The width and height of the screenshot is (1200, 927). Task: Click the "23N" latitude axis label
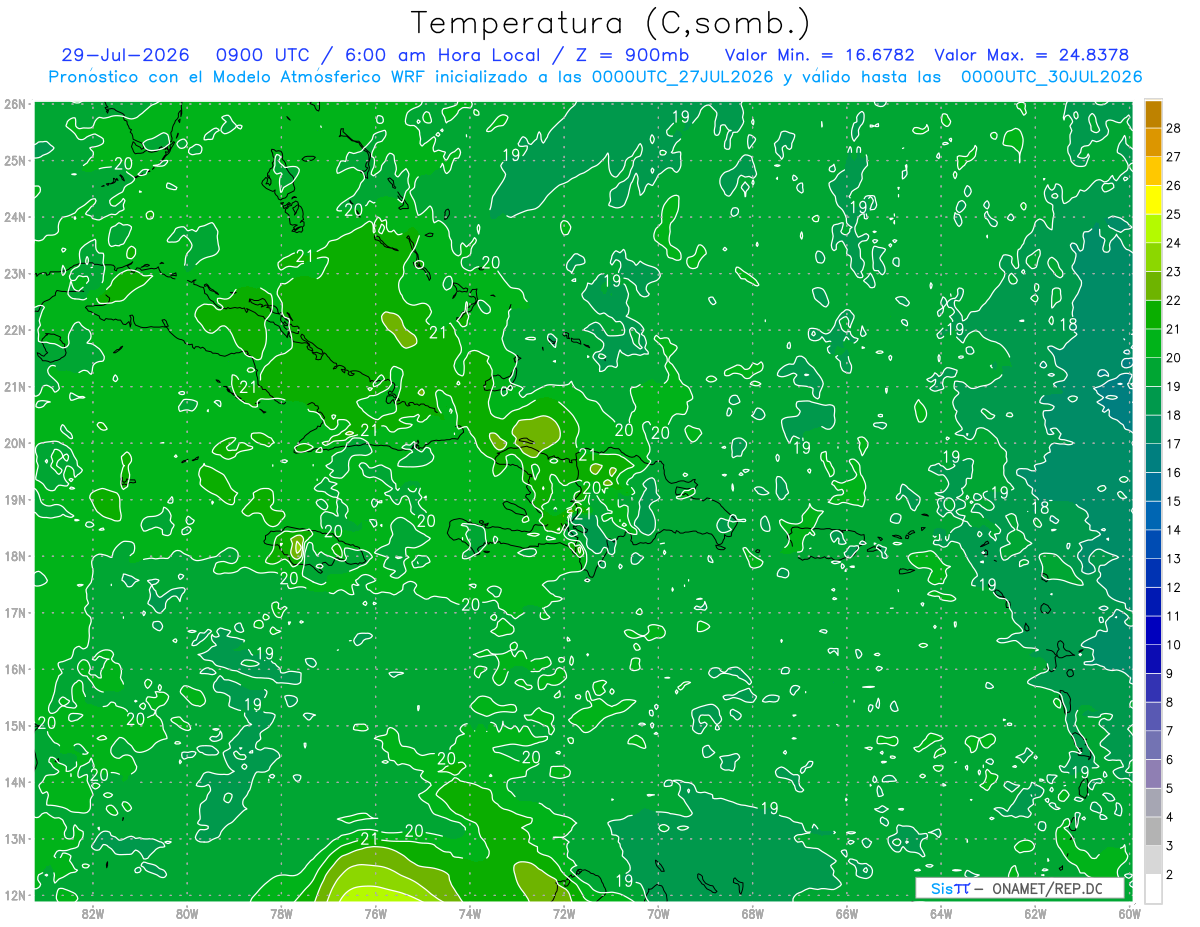coord(15,273)
